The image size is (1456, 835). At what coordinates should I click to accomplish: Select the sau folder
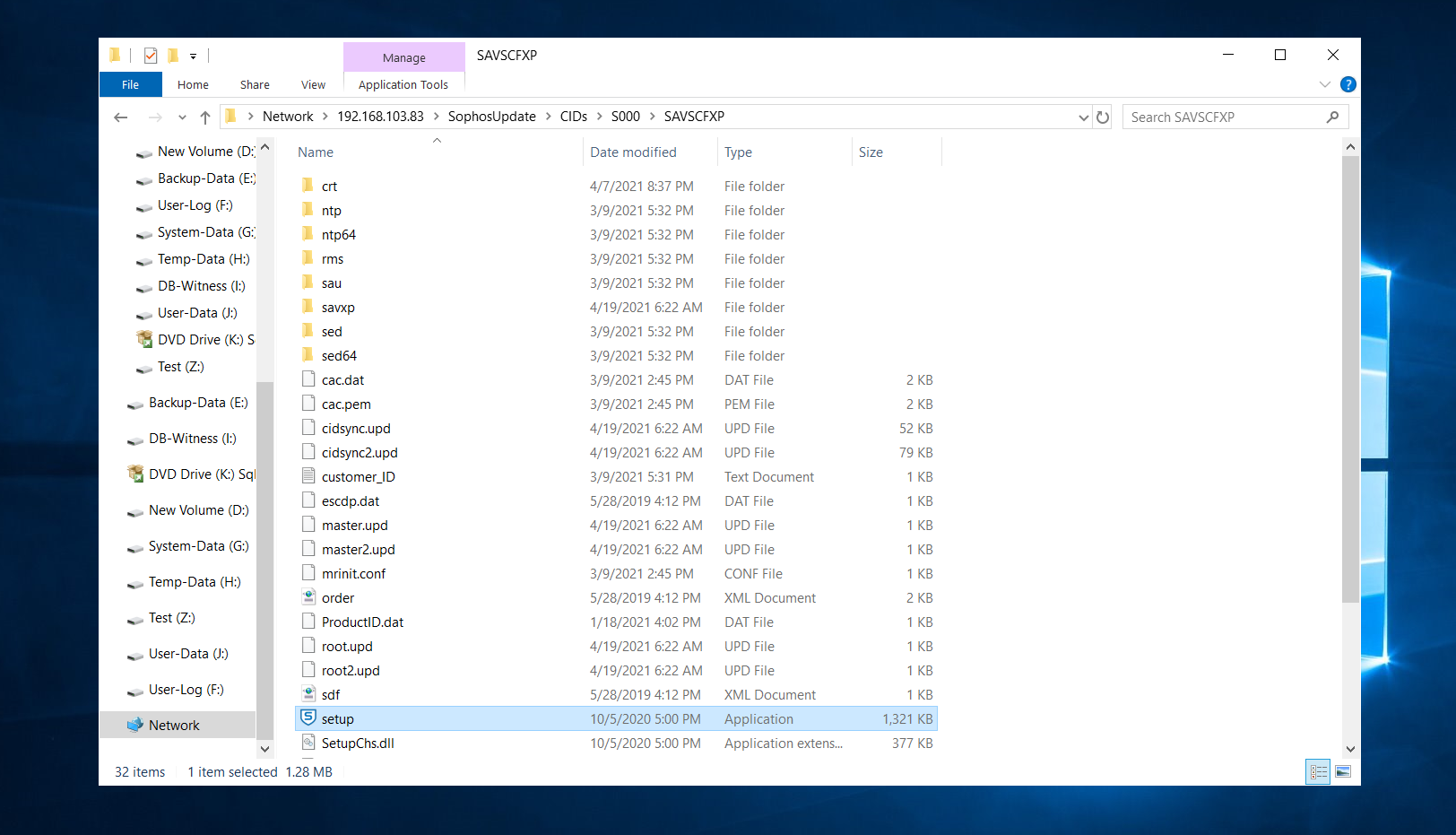coord(332,283)
